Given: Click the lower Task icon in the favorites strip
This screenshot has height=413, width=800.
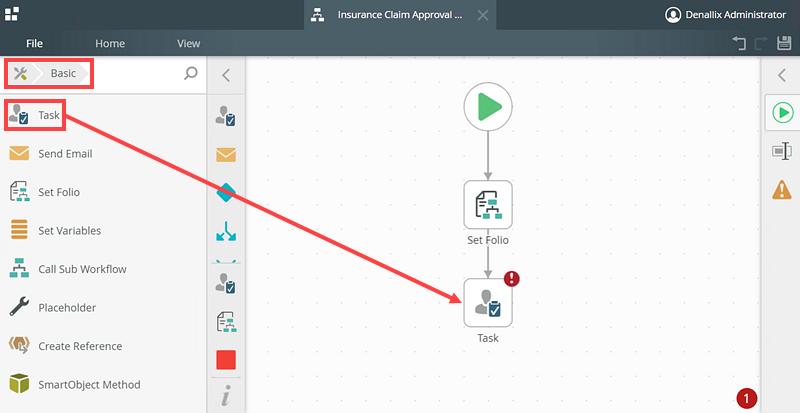Looking at the screenshot, I should coord(226,283).
